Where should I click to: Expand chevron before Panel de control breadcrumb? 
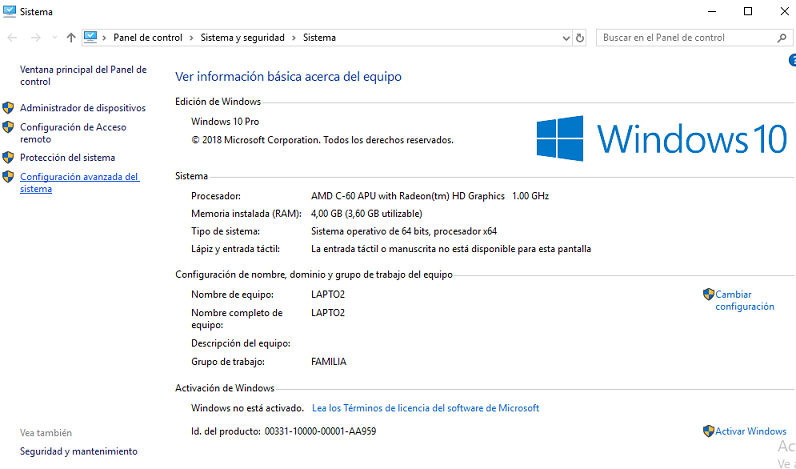coord(104,38)
